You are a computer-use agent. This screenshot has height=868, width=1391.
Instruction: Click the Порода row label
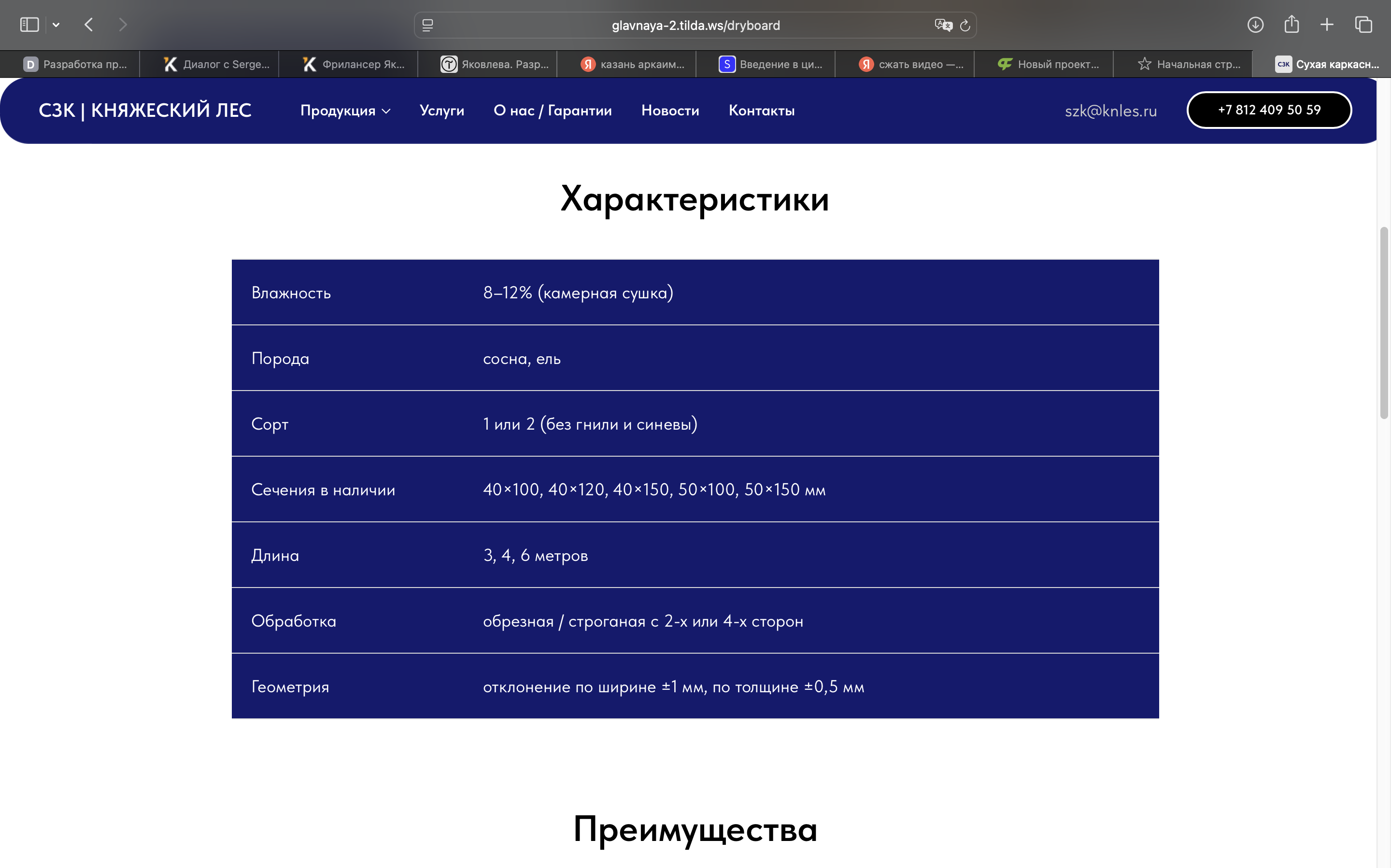[280, 359]
